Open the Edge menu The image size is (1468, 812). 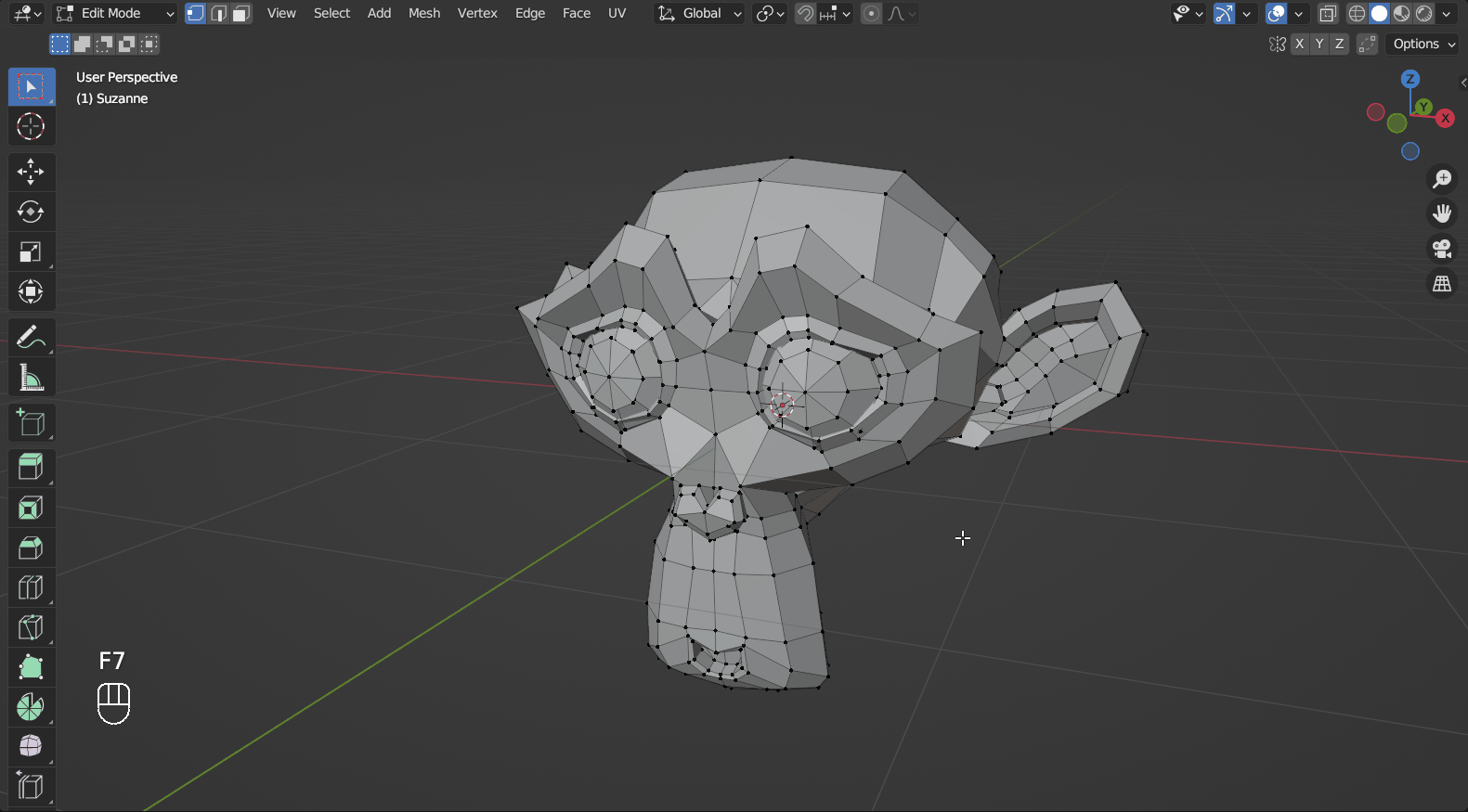click(530, 13)
